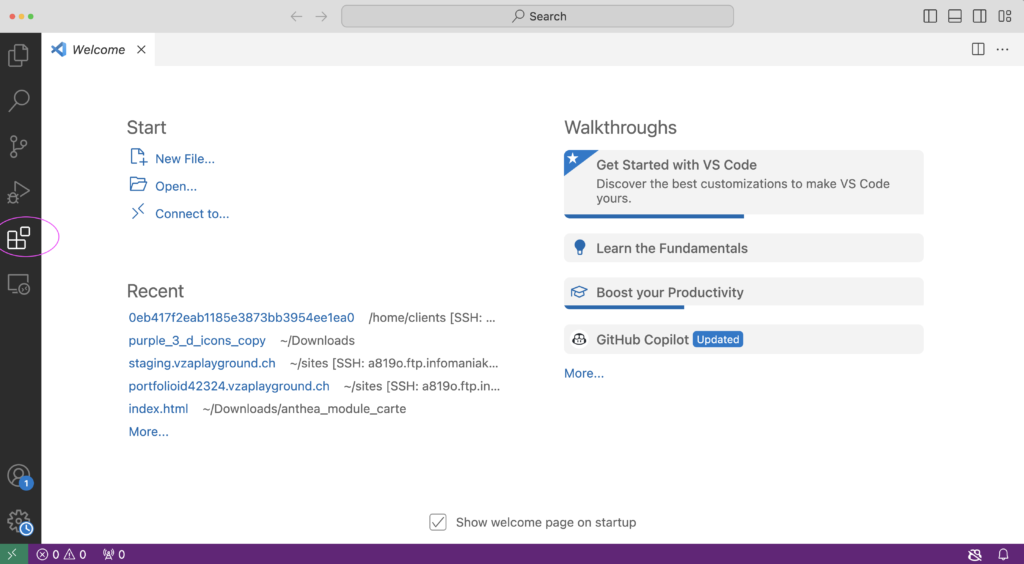Open recent 0eb417f2eab1185e3873bb3954ee1ea0 folder

point(242,318)
